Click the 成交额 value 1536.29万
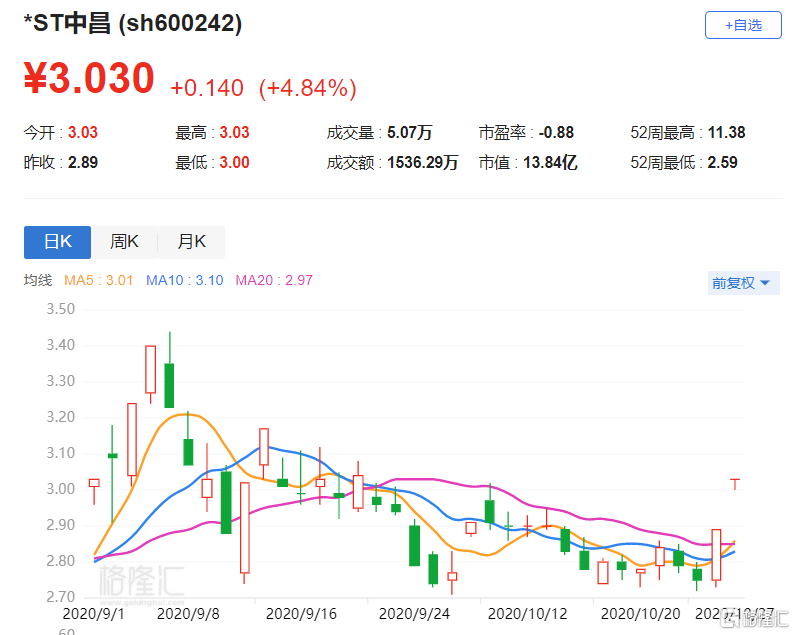This screenshot has width=795, height=635. pyautogui.click(x=423, y=162)
